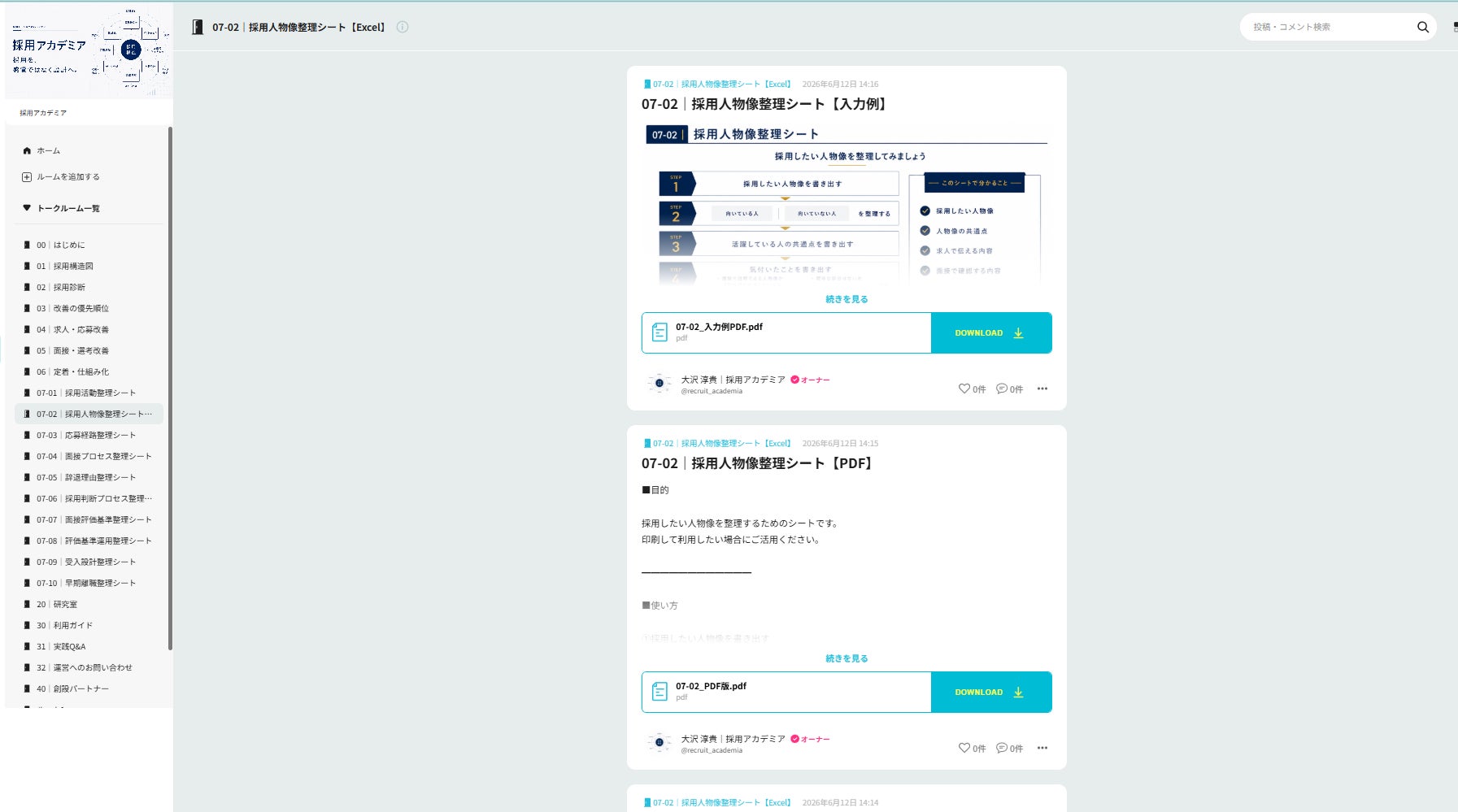Open the 07-03｜応募経路整理シート room
This screenshot has width=1458, height=812.
89,435
